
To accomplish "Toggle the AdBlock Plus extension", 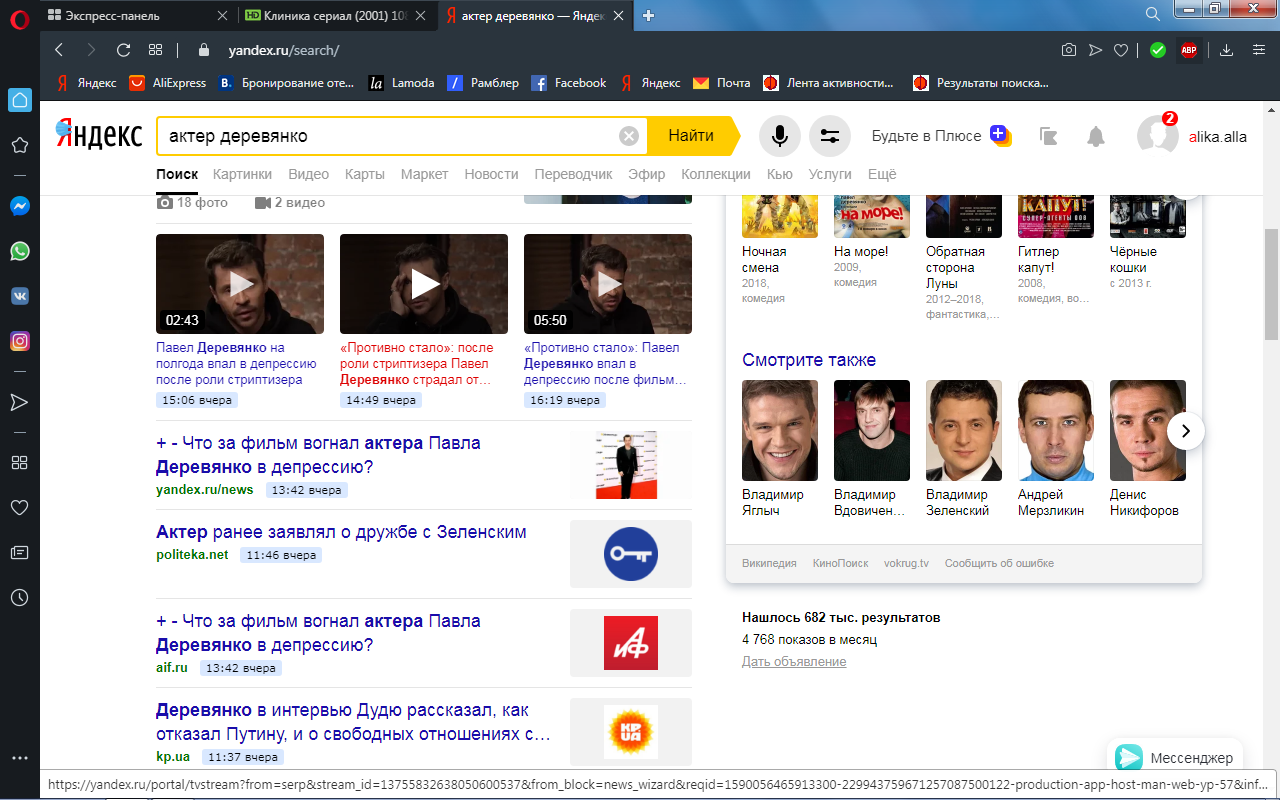I will tap(1189, 50).
